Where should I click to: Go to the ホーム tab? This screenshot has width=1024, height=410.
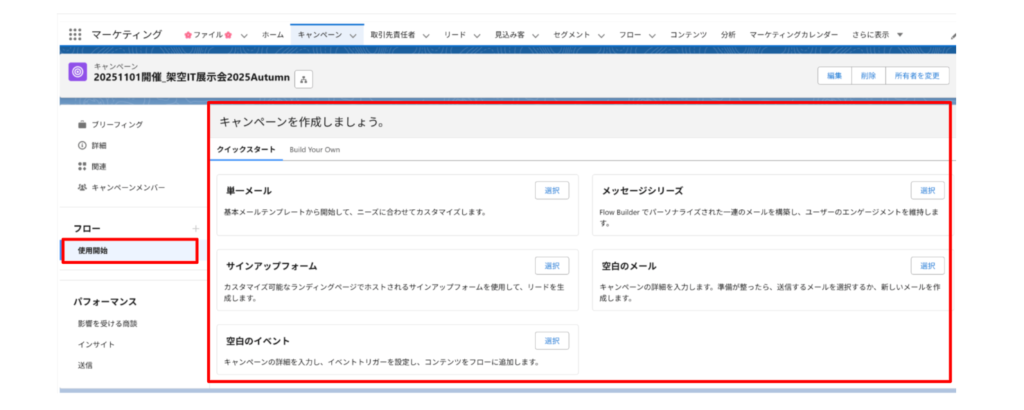point(272,35)
